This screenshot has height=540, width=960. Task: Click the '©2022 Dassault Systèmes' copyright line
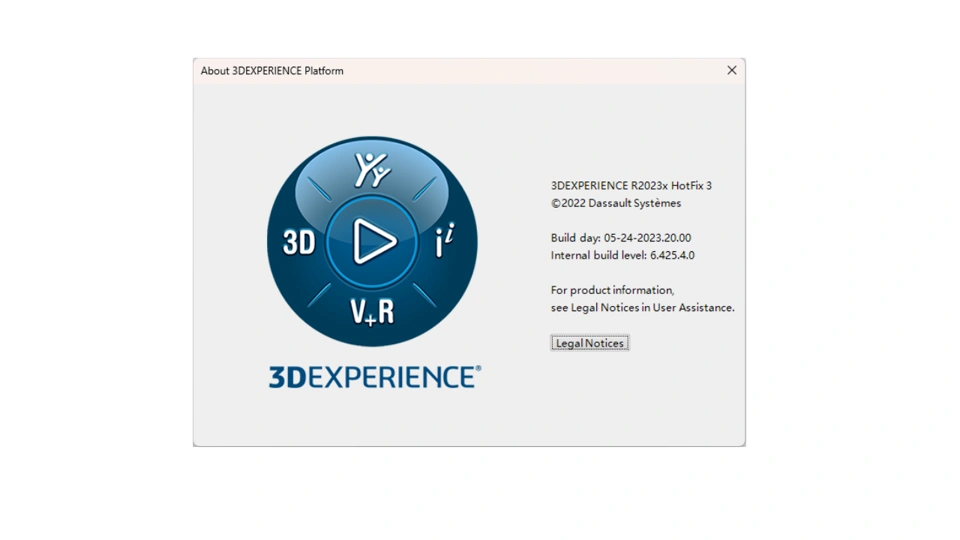[x=616, y=203]
